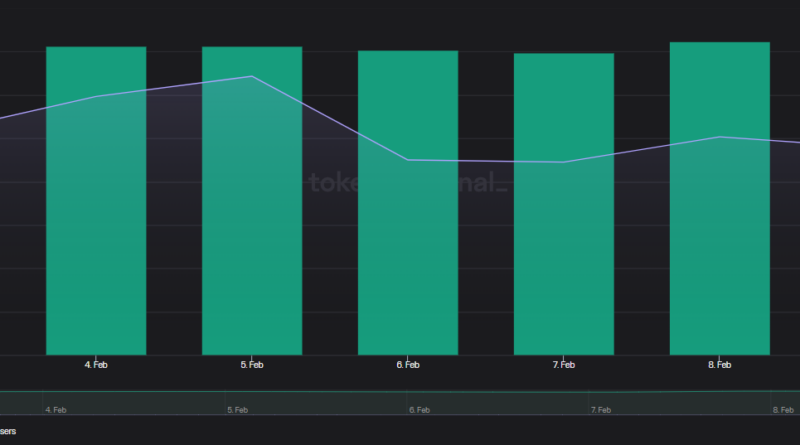Click '5. Feb' in the range navigator

point(238,410)
